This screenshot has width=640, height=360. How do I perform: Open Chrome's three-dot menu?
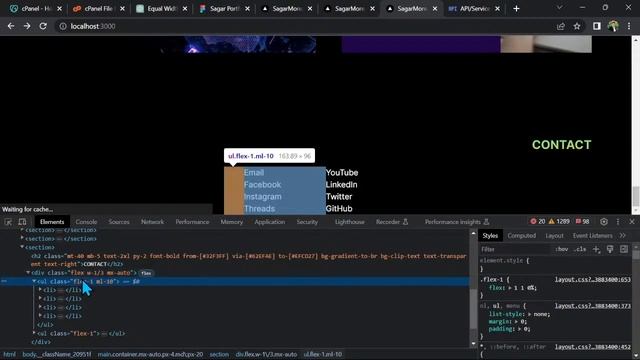(x=629, y=26)
